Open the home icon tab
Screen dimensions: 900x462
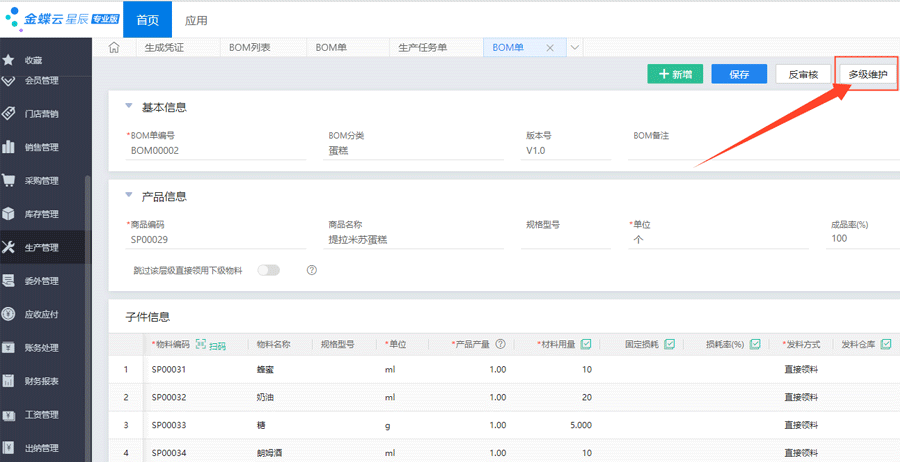(x=114, y=48)
